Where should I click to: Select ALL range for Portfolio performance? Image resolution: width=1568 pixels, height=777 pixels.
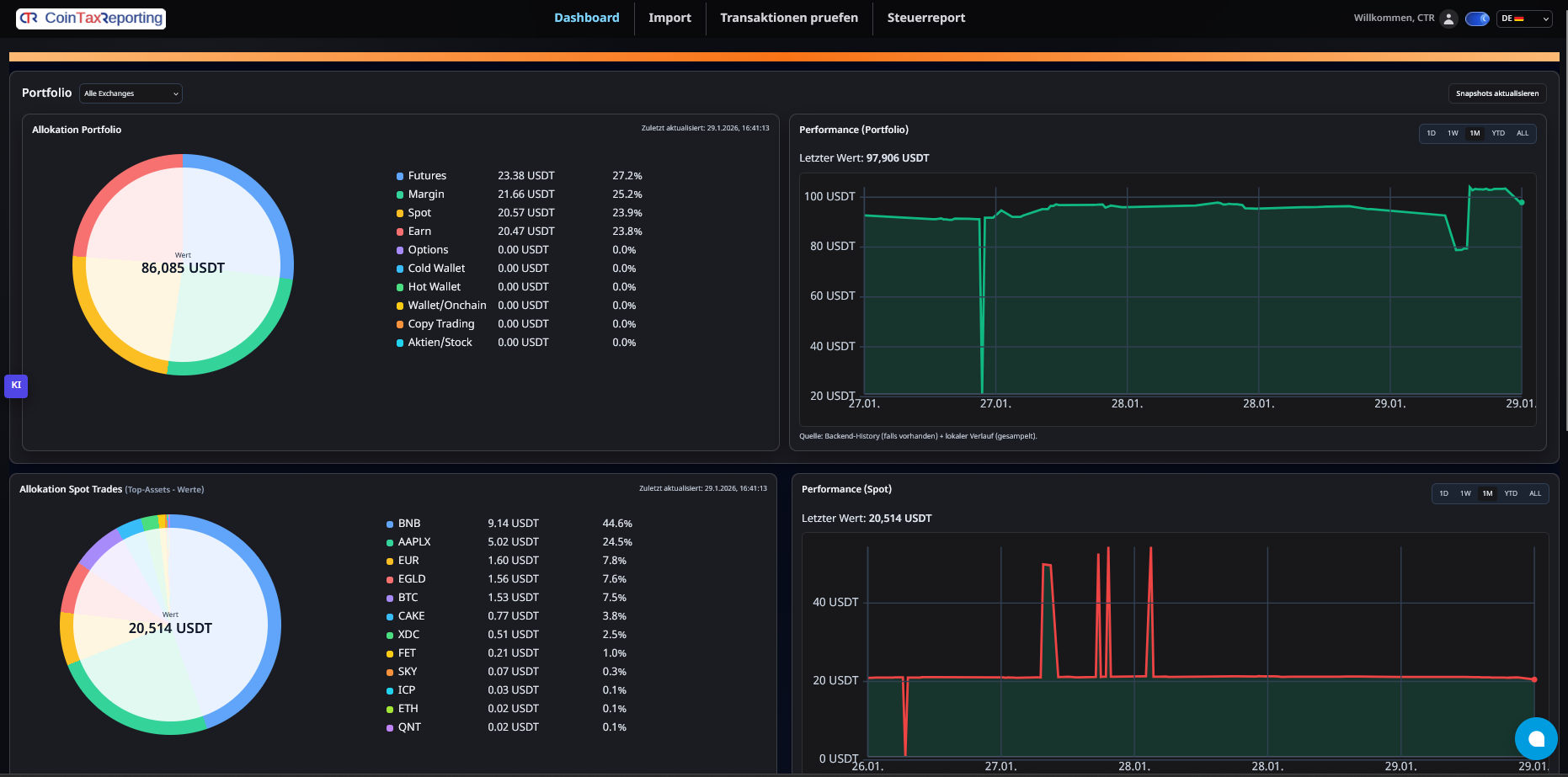[x=1523, y=133]
